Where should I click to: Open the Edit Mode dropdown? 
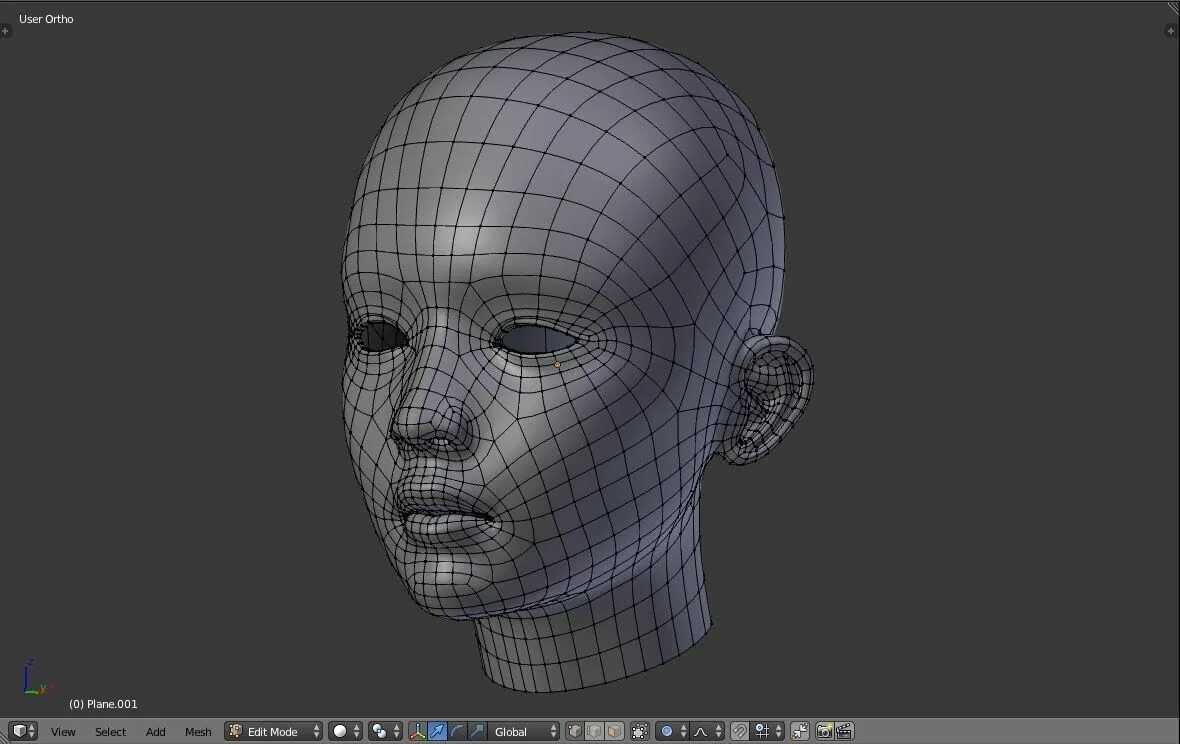click(273, 731)
